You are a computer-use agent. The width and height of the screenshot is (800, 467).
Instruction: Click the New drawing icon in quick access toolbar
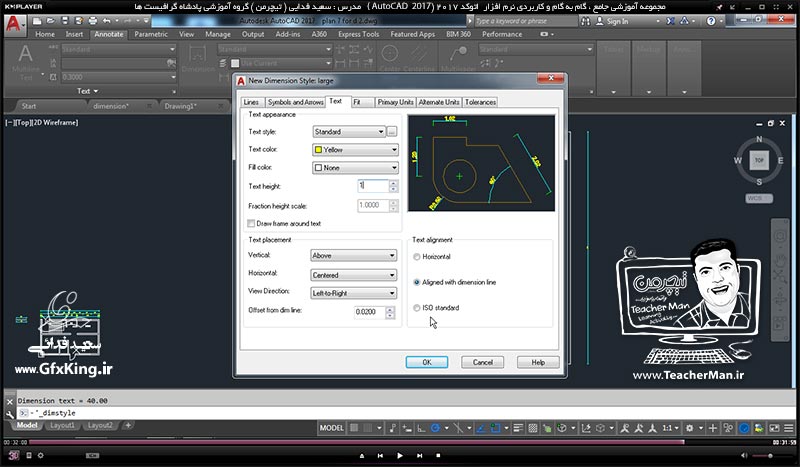click(x=37, y=21)
